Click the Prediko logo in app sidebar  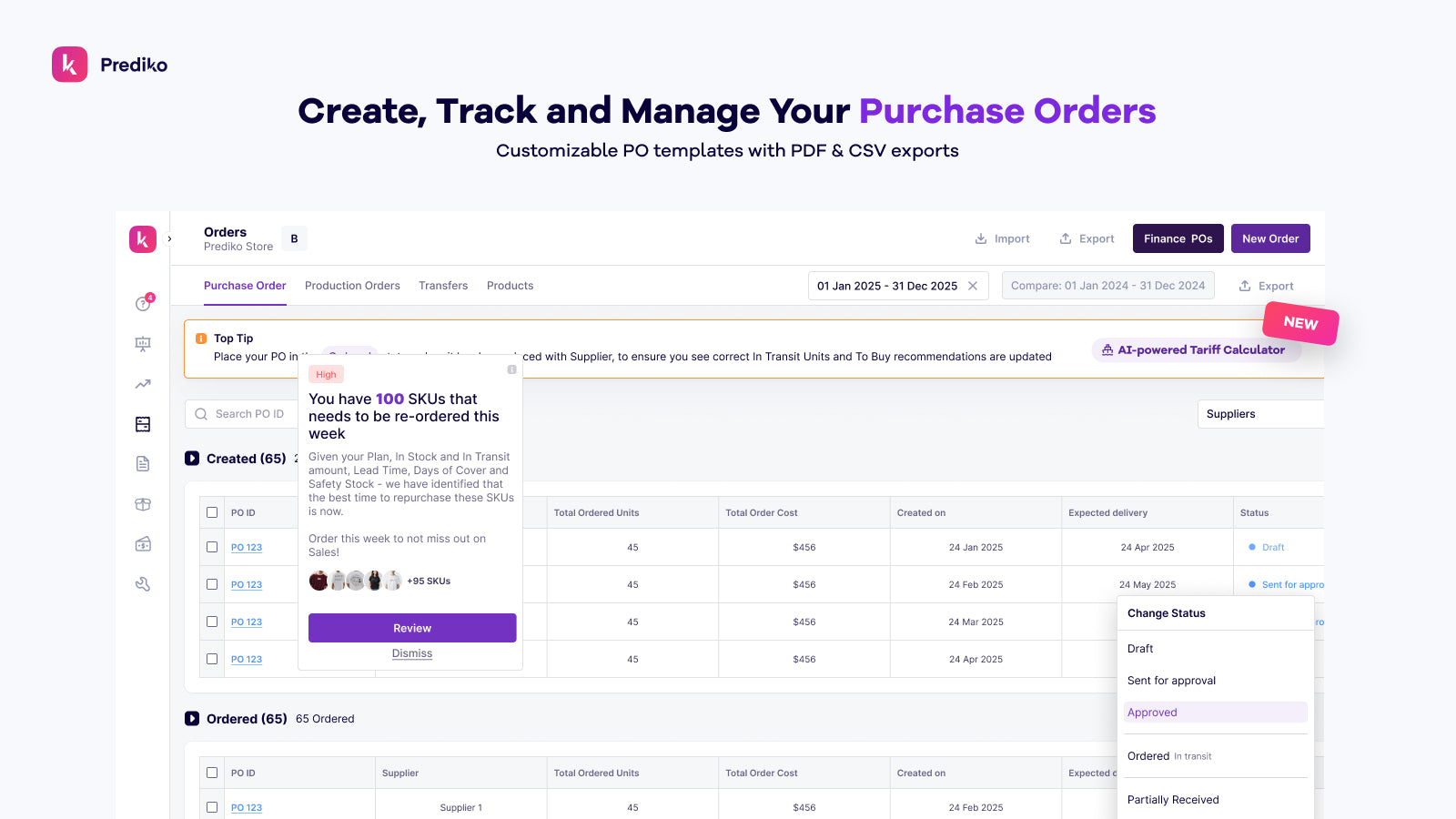click(x=143, y=239)
